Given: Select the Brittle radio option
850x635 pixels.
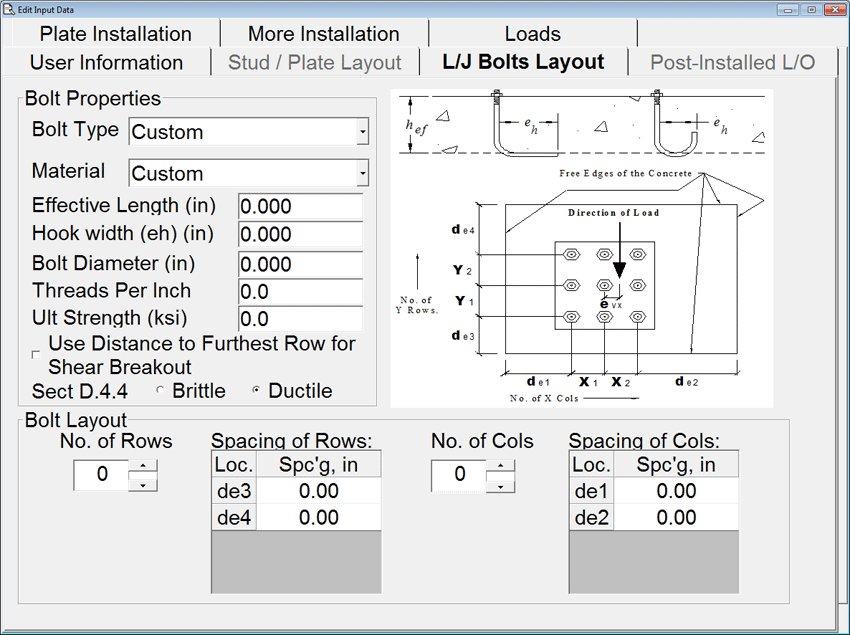Looking at the screenshot, I should point(160,391).
